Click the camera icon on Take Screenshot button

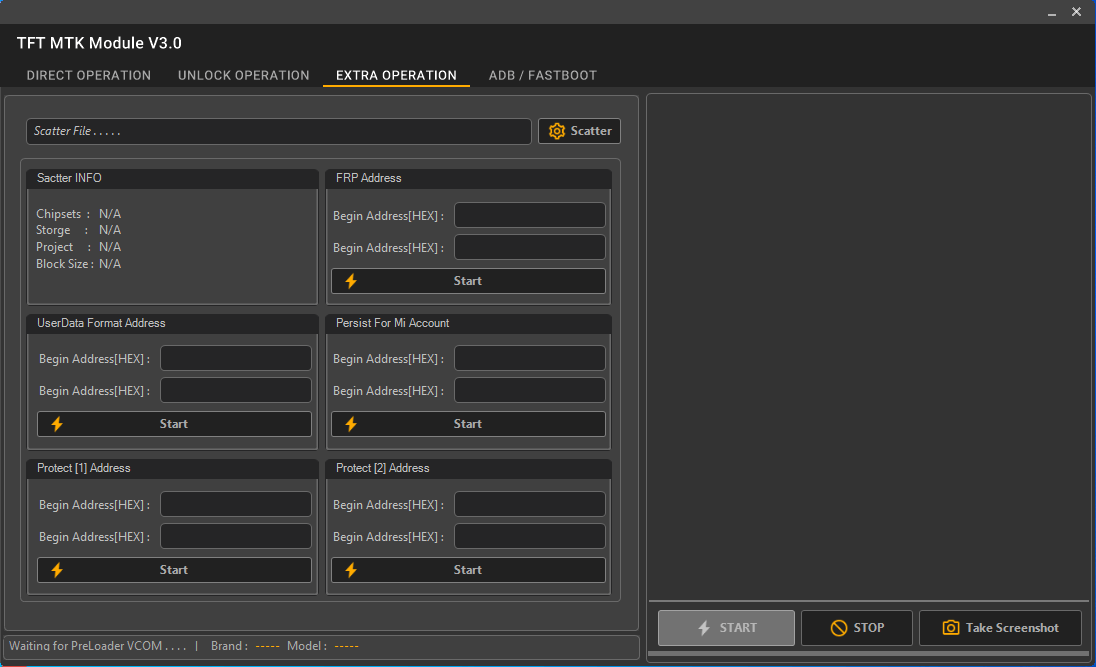[949, 627]
